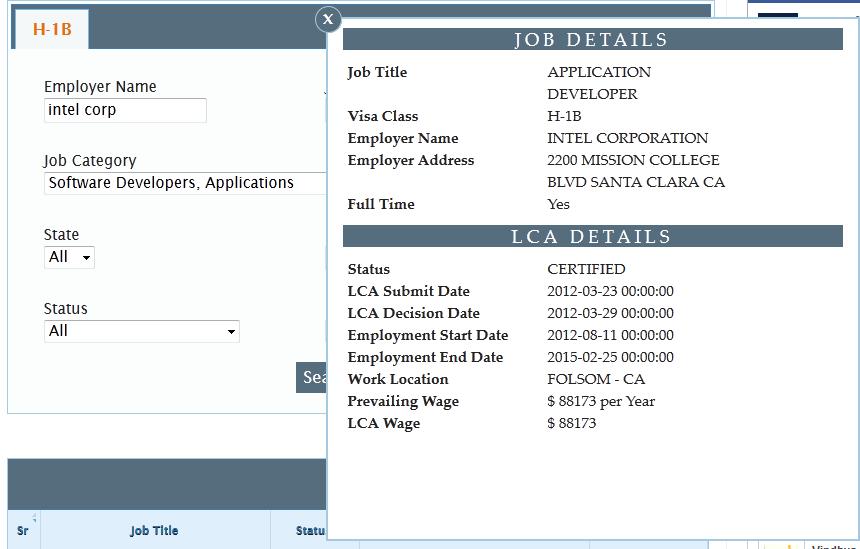The height and width of the screenshot is (549, 860).
Task: Open the Job Category dropdown
Action: coord(186,183)
